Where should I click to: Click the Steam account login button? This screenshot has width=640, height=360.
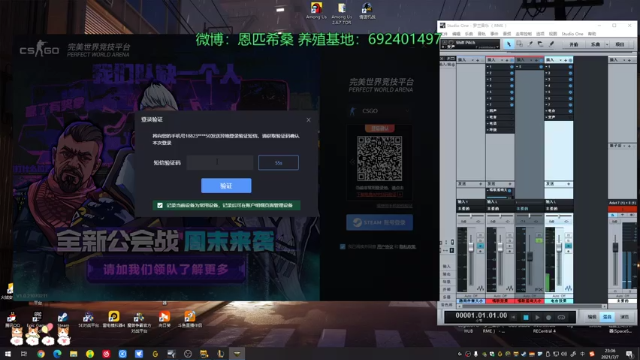point(380,222)
